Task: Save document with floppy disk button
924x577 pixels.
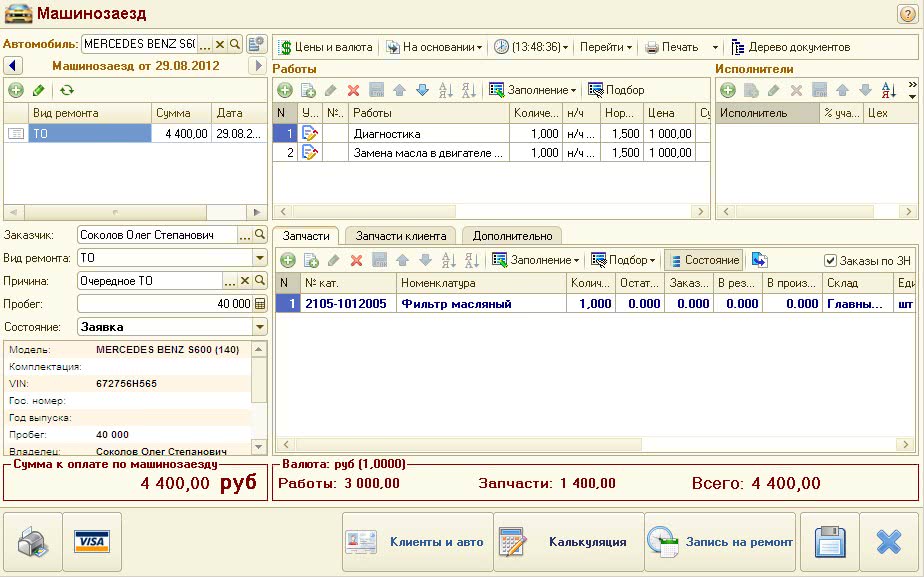Action: [x=830, y=542]
